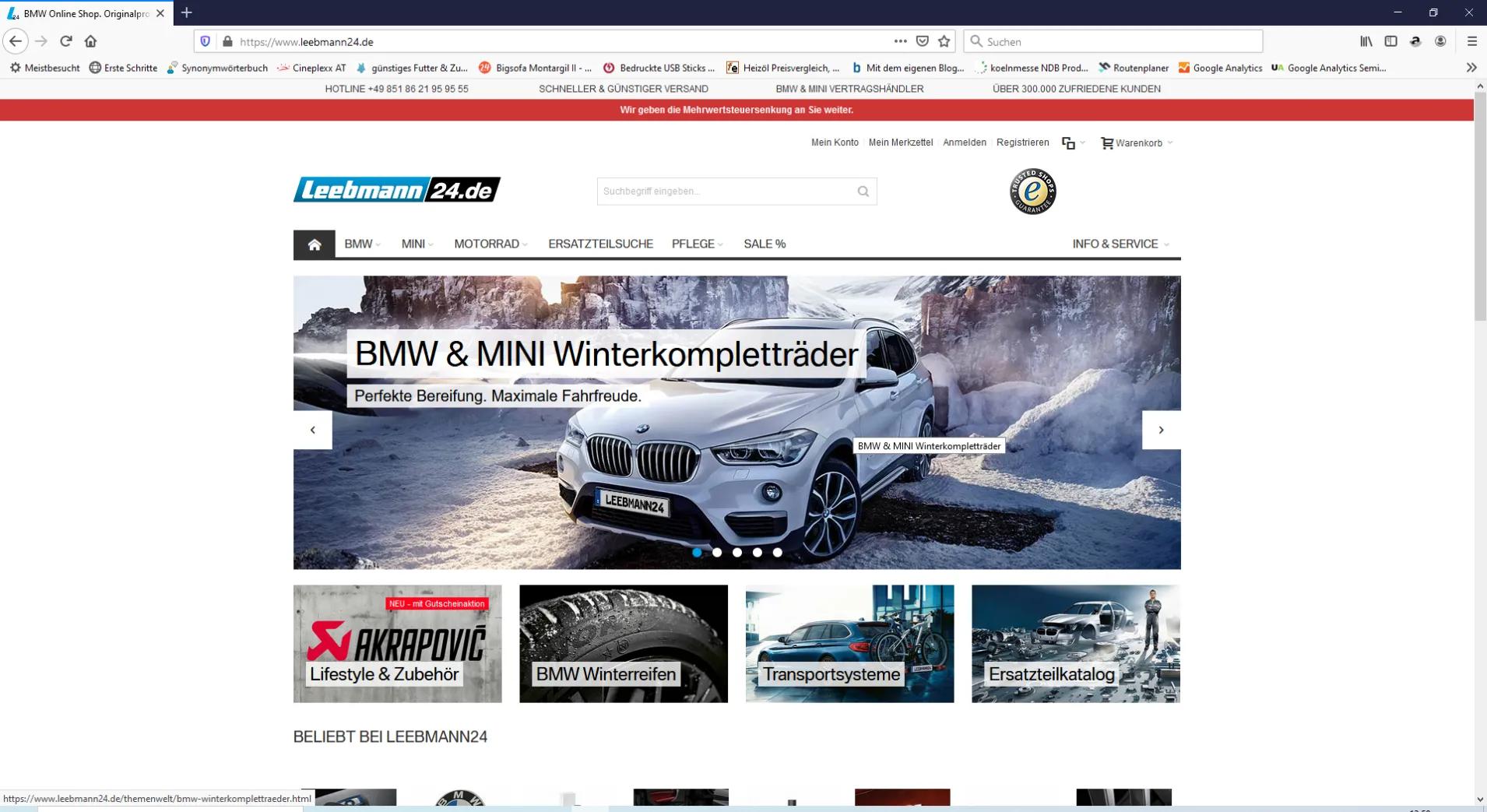Save page to Pocket icon

point(923,41)
